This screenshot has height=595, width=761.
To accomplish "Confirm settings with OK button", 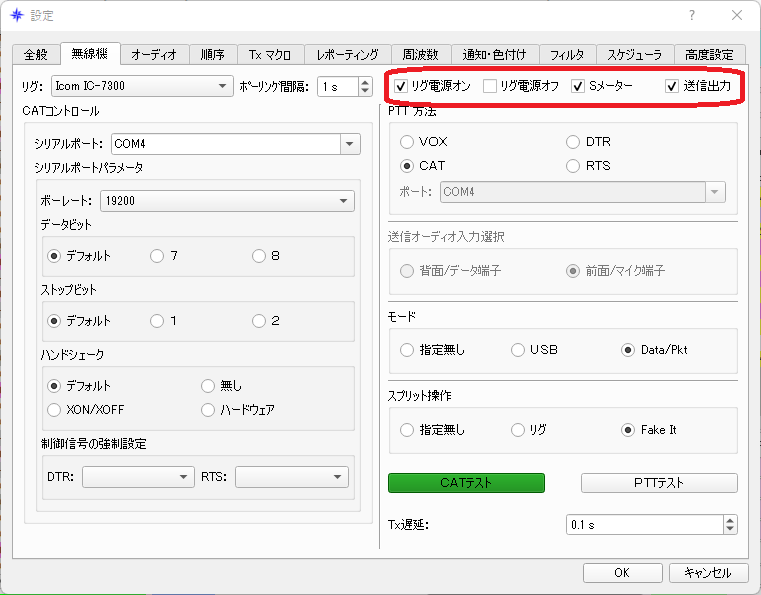I will (623, 573).
